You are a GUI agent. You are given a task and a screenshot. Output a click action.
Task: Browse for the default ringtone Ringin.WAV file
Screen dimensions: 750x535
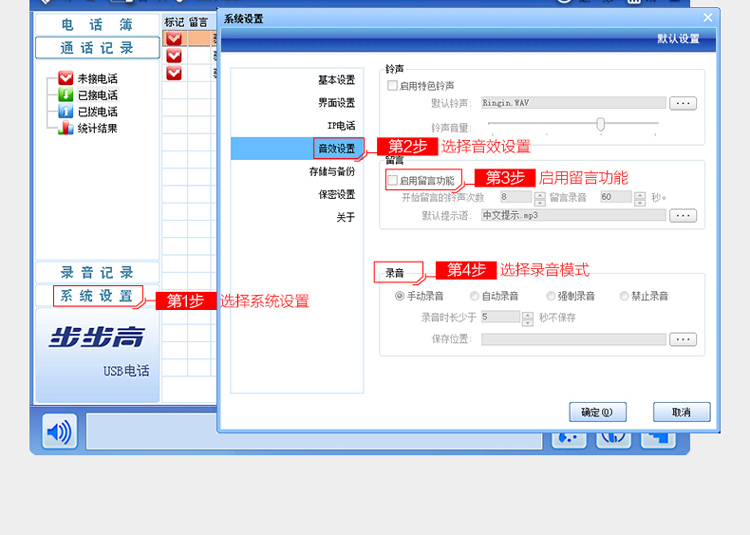[x=683, y=103]
